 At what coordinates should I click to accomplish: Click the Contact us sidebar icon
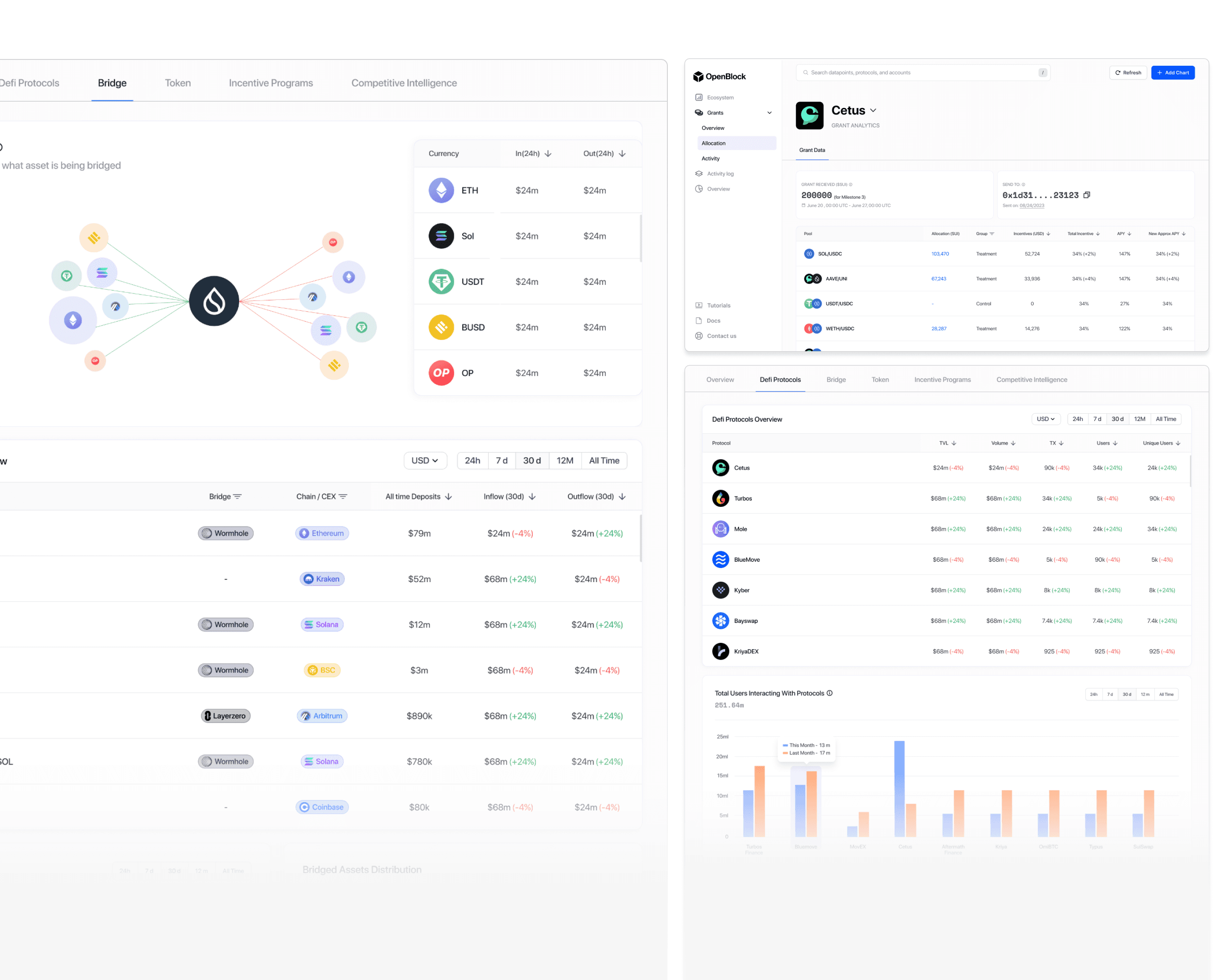point(699,336)
